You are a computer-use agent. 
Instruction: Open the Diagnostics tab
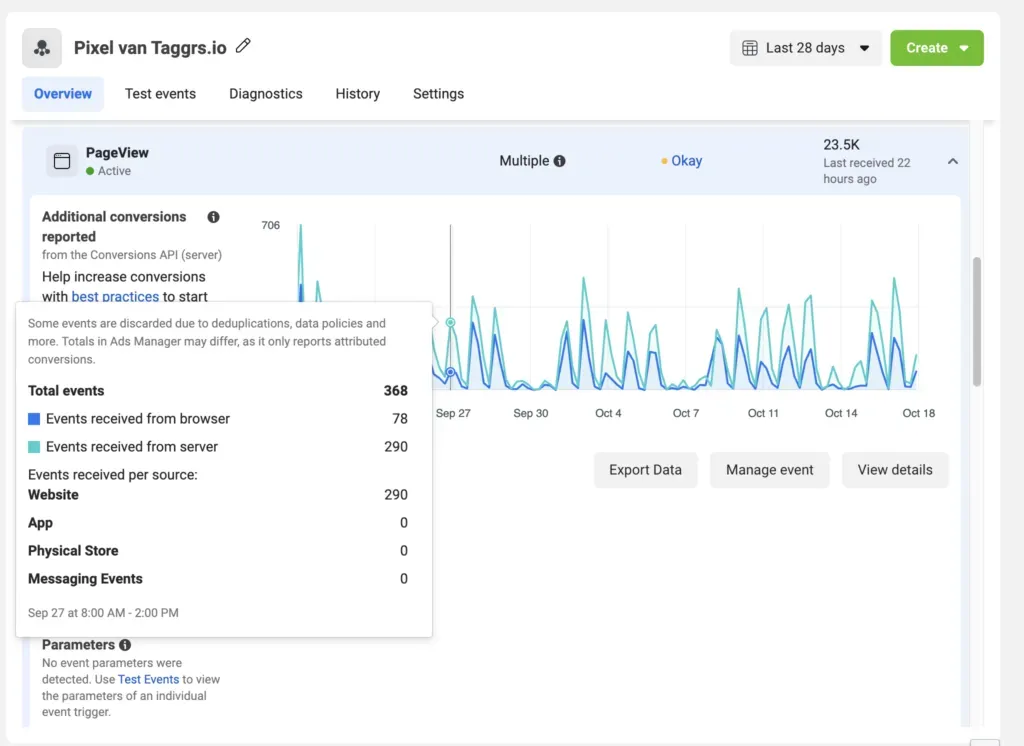pyautogui.click(x=265, y=94)
